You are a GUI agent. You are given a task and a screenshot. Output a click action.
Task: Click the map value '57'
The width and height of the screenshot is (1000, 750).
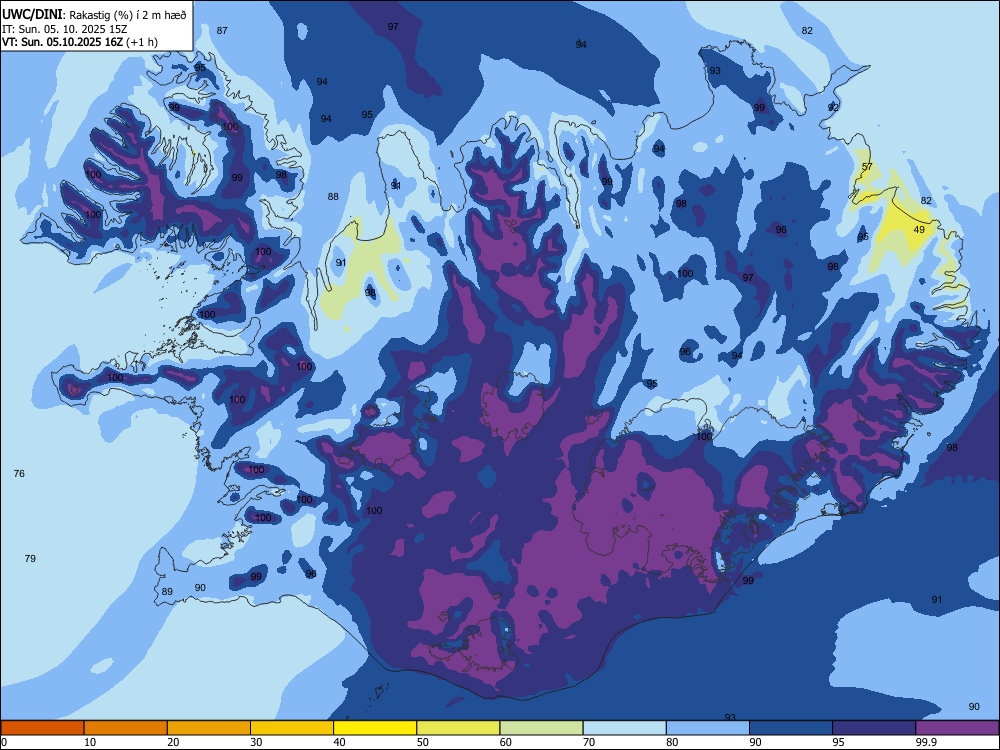867,166
